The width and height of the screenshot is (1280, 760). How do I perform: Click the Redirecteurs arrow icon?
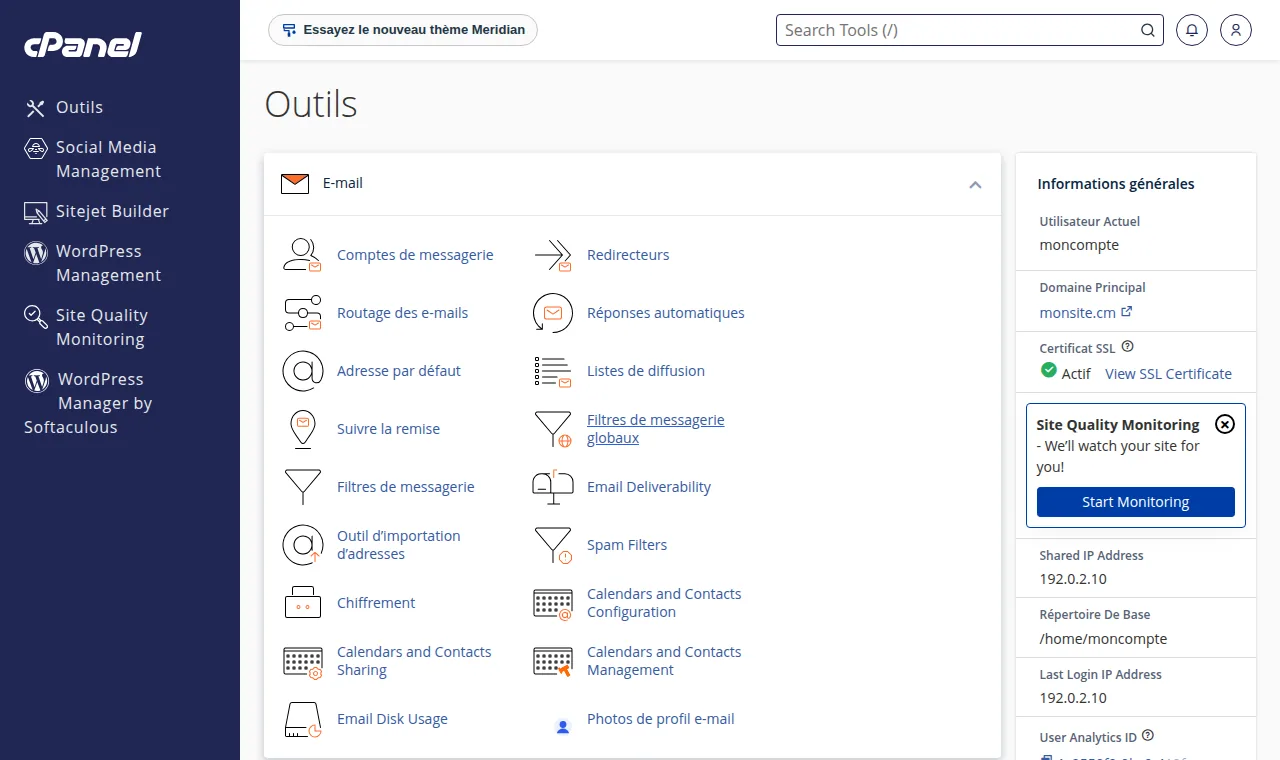(x=552, y=255)
